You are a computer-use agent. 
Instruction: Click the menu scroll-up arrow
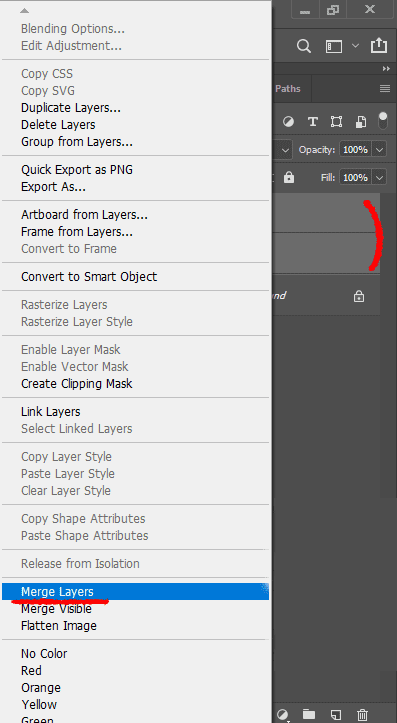pyautogui.click(x=24, y=11)
